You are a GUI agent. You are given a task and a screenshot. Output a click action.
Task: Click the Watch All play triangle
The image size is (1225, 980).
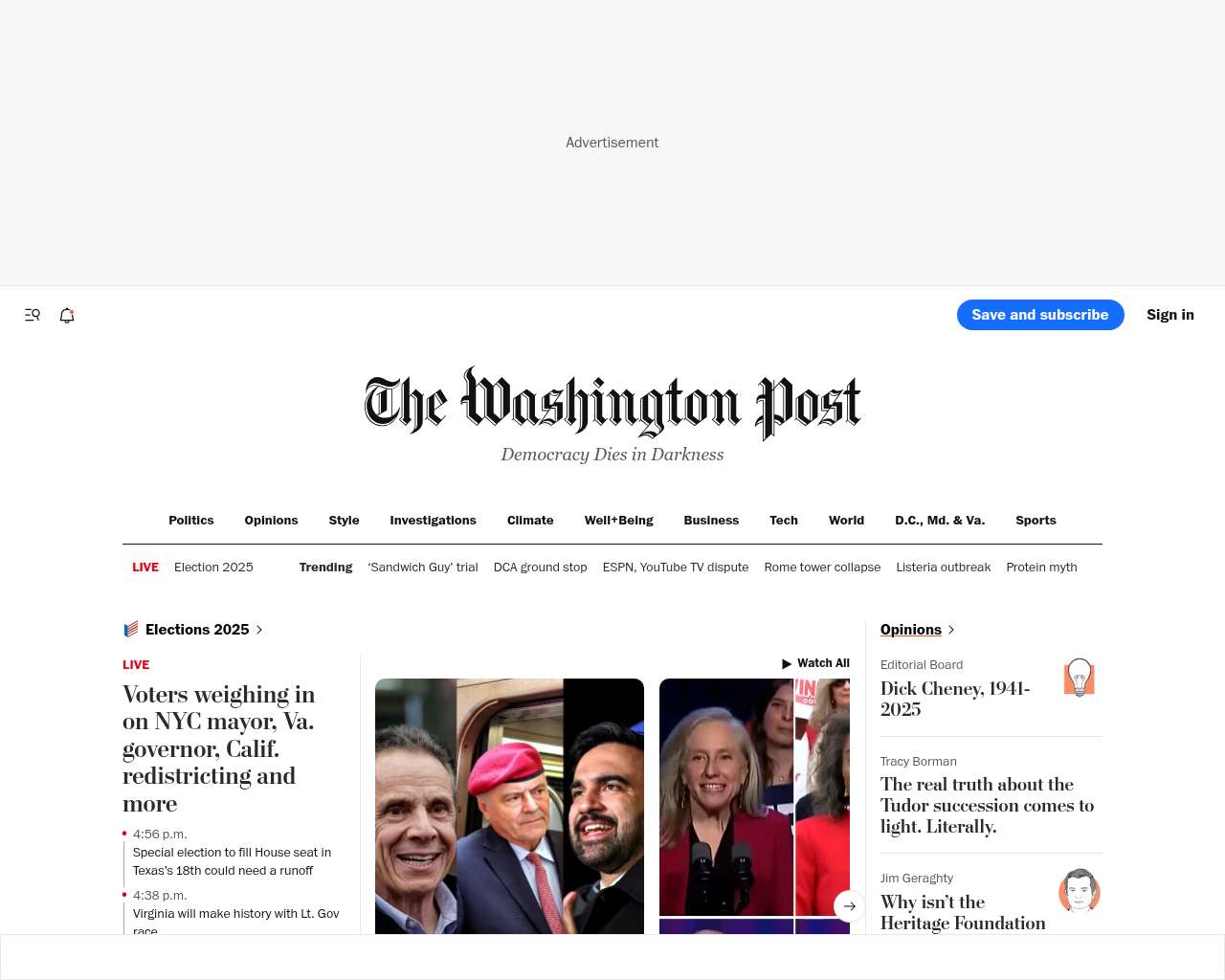pos(787,663)
